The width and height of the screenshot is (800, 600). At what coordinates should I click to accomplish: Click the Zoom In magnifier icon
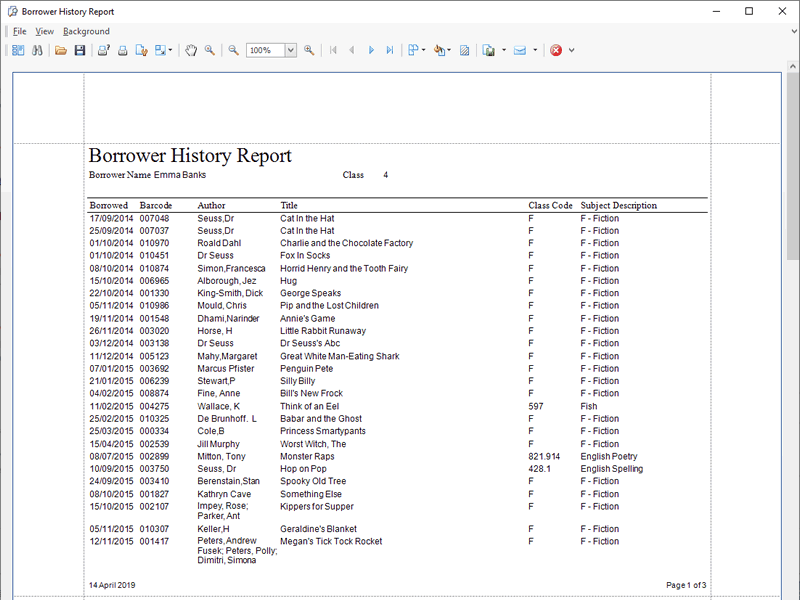coord(309,50)
